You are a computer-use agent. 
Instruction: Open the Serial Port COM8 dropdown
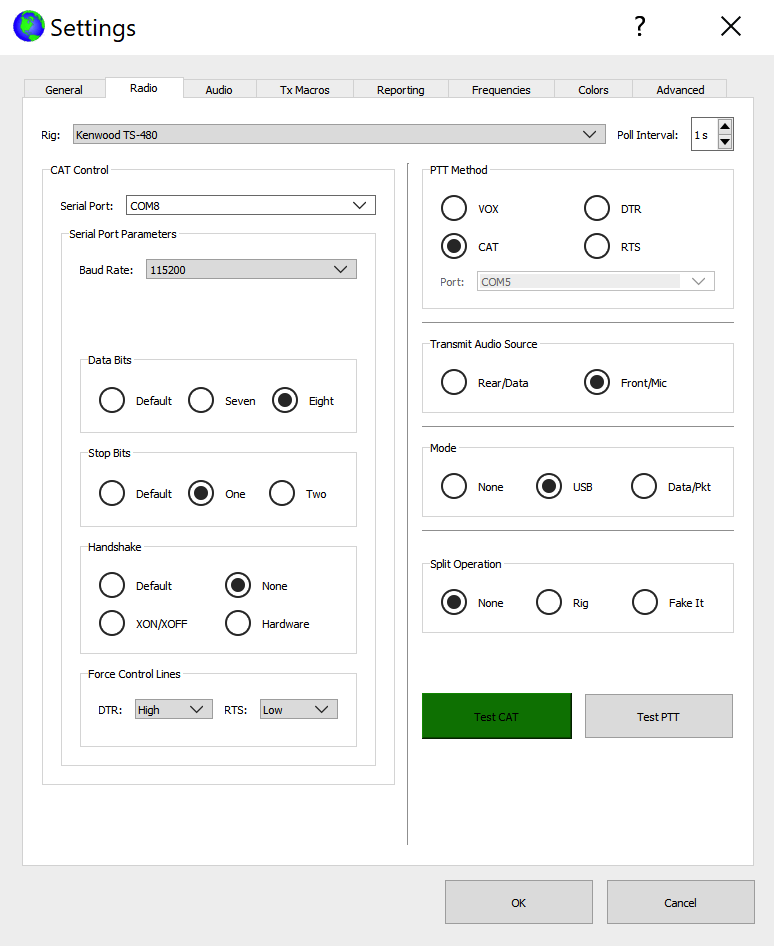click(x=250, y=205)
